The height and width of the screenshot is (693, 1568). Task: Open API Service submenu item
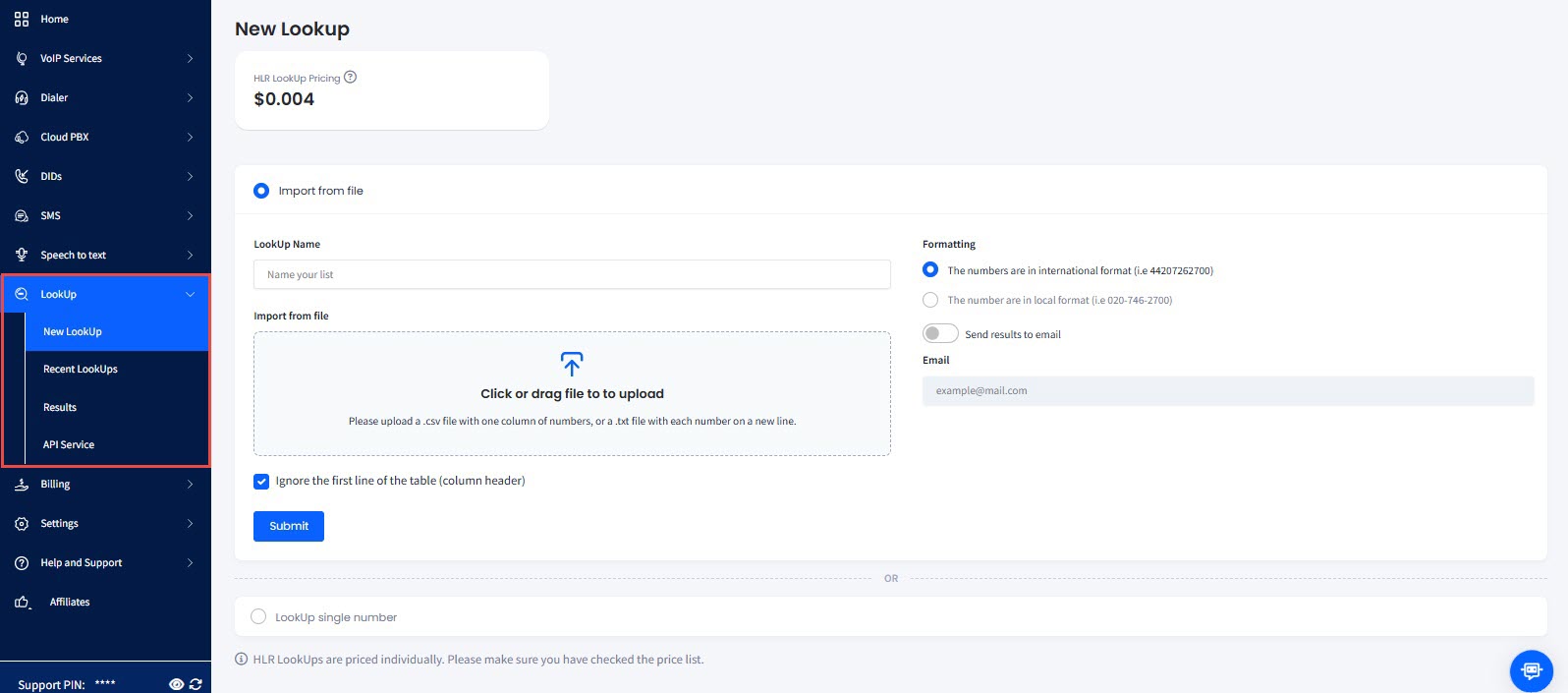(117, 444)
